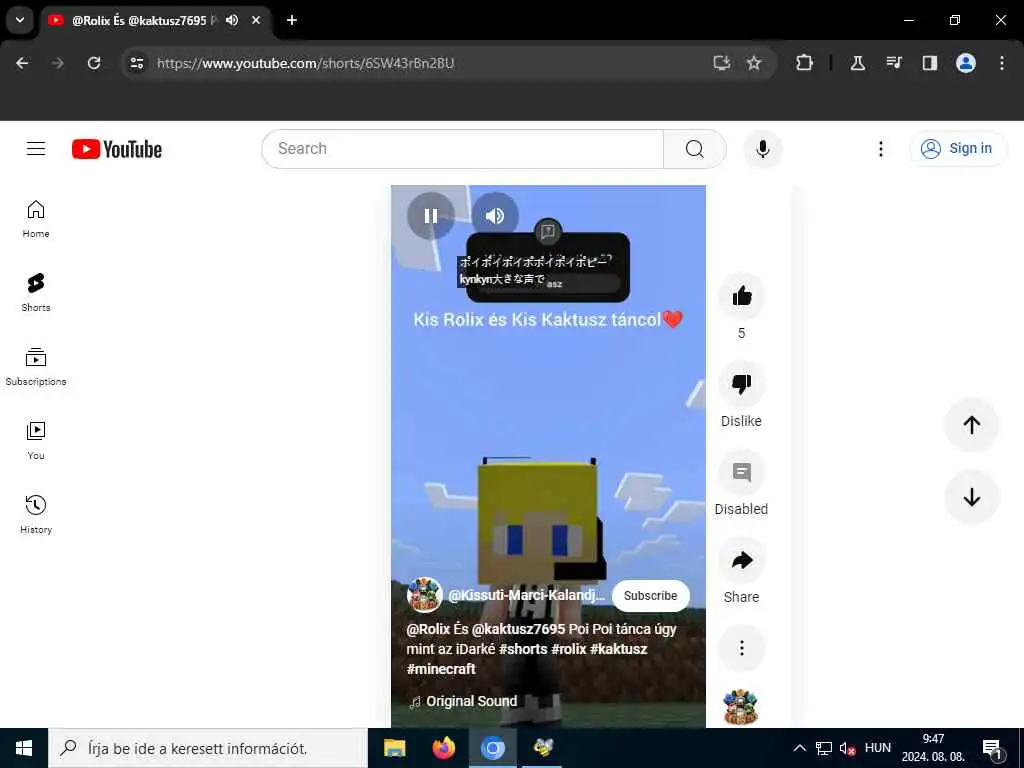Go back in browser
The image size is (1024, 768).
(22, 63)
